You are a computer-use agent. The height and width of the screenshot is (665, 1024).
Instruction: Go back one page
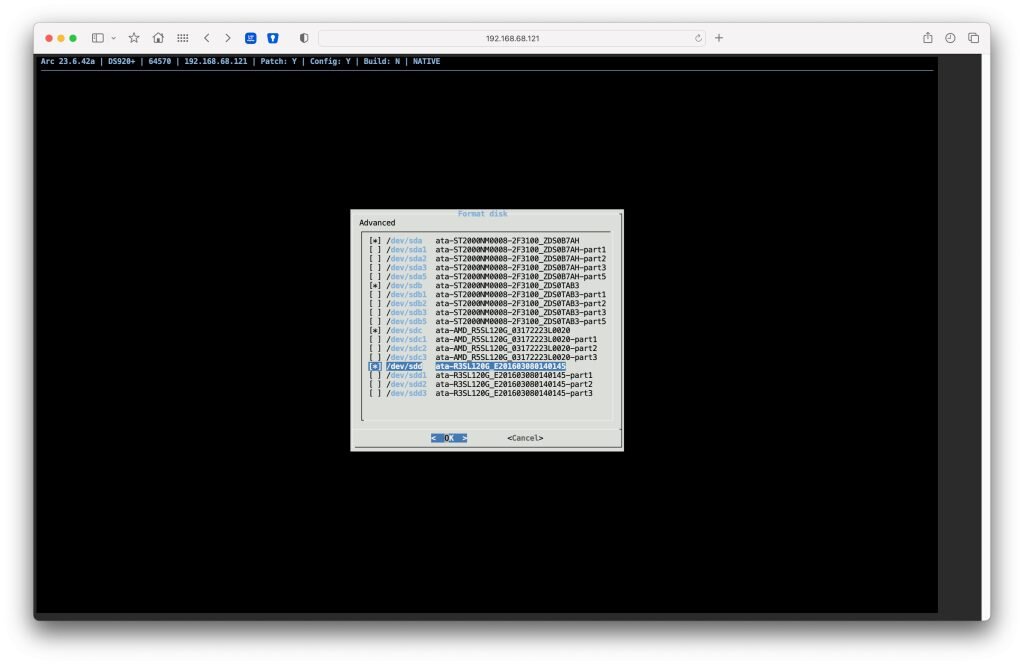pyautogui.click(x=207, y=38)
